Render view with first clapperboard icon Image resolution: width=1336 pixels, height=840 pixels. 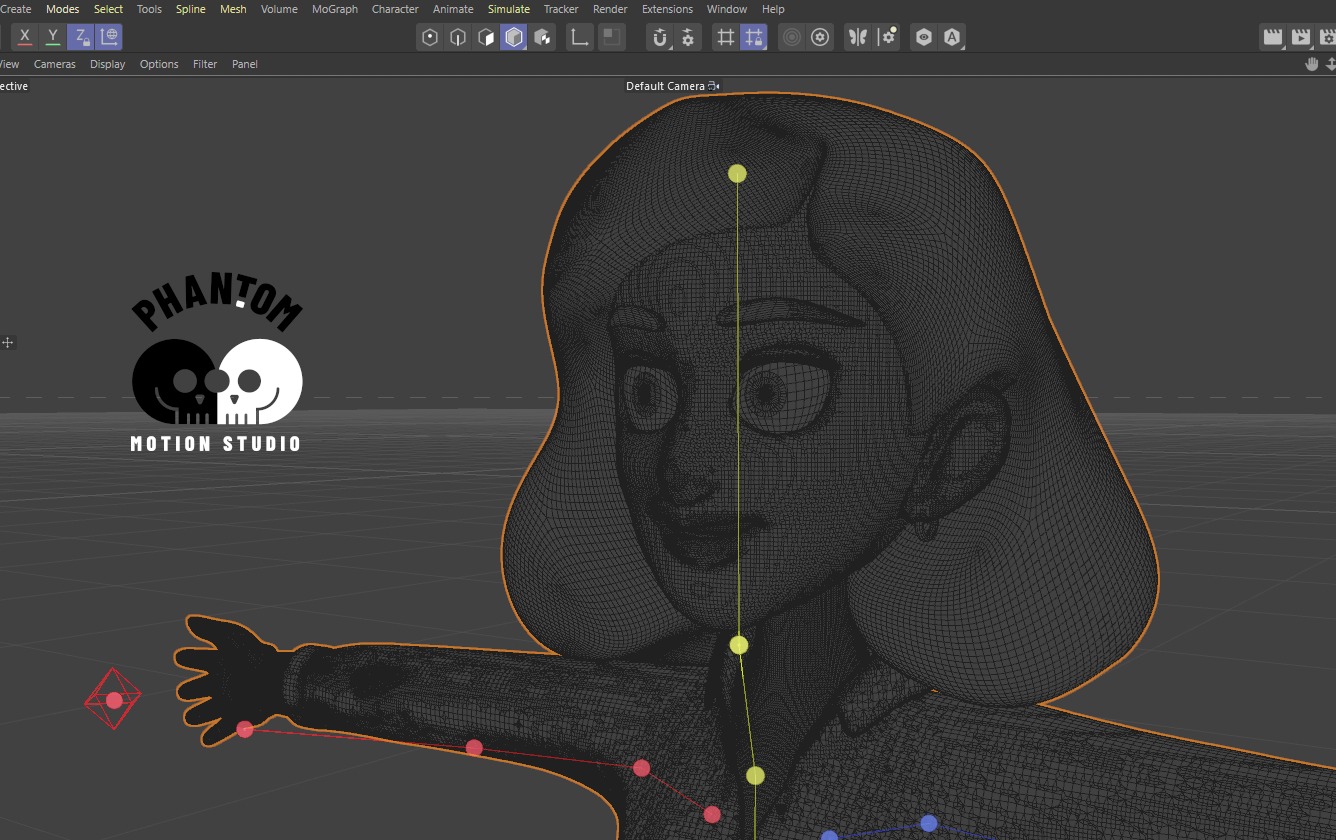1273,38
